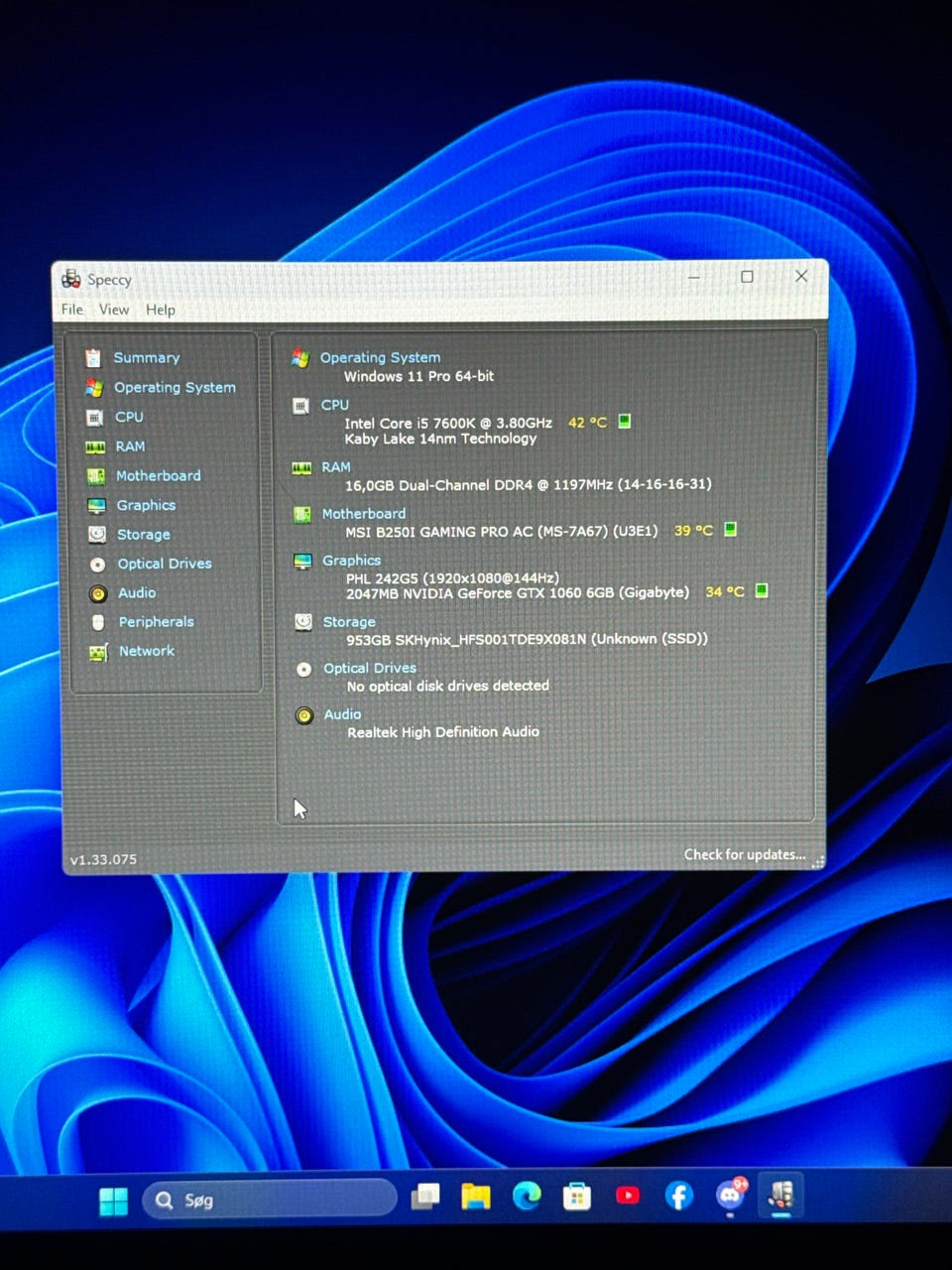Click the Check for updates link
This screenshot has width=952, height=1270.
pyautogui.click(x=744, y=854)
